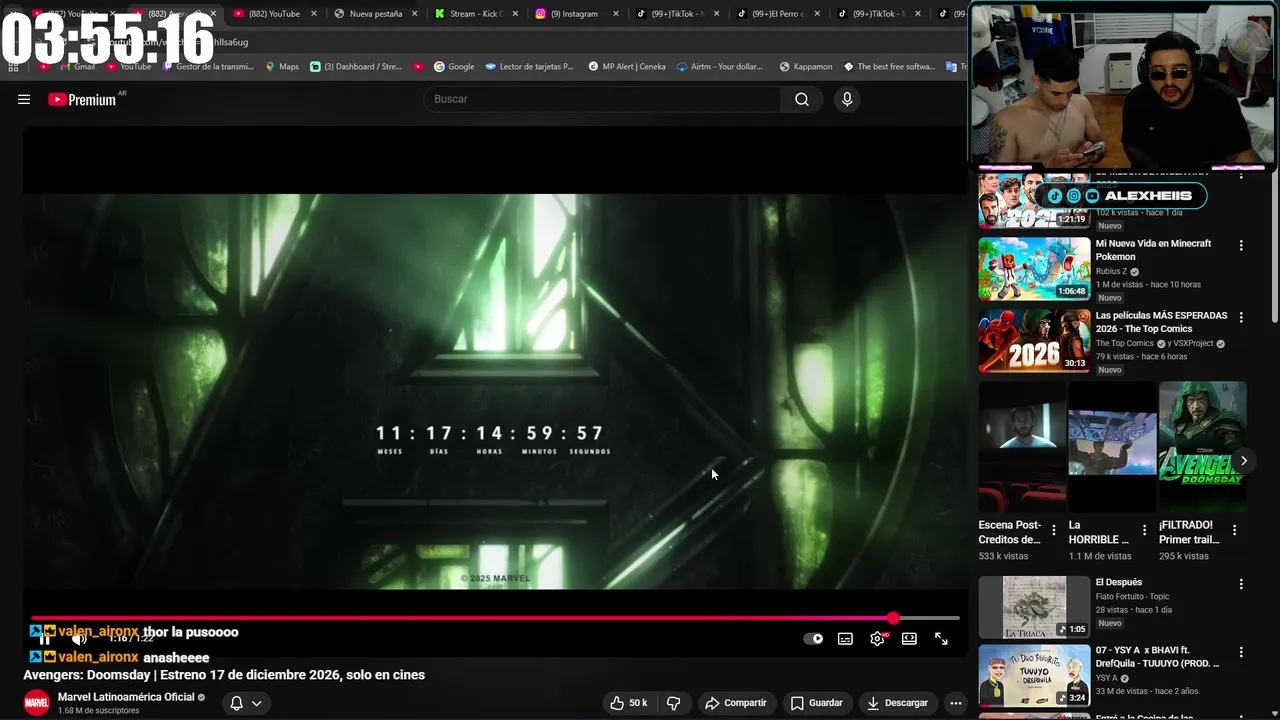1280x720 pixels.
Task: Enter fullscreen mode on the video
Action: 941,639
